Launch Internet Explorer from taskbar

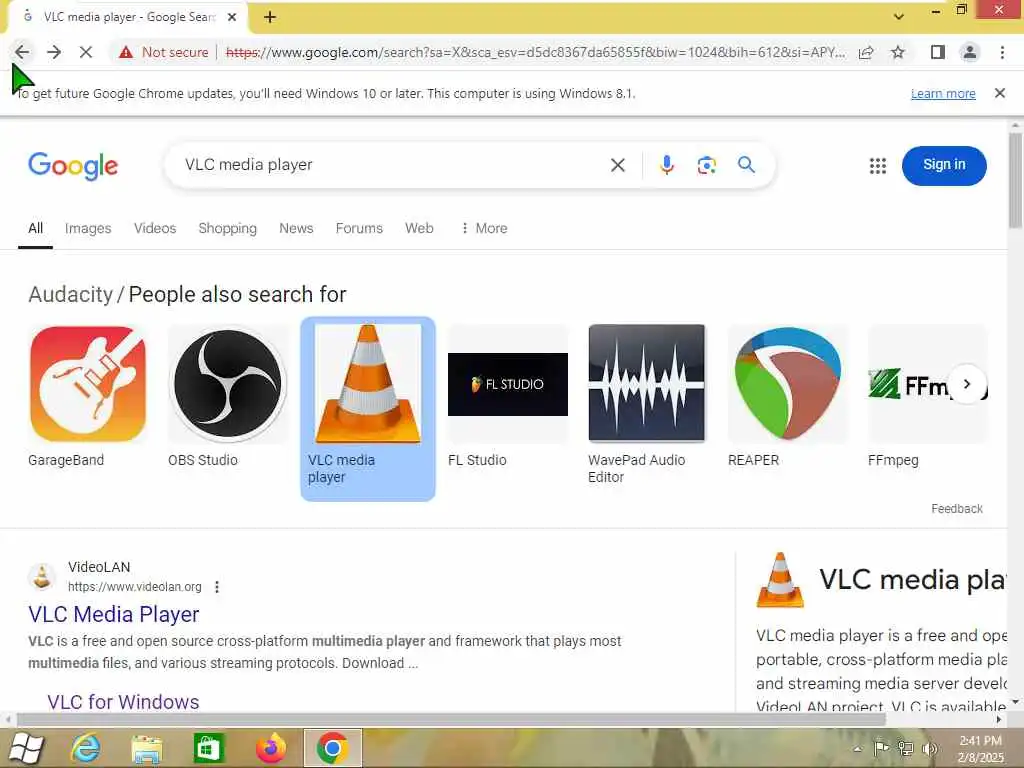pyautogui.click(x=86, y=748)
